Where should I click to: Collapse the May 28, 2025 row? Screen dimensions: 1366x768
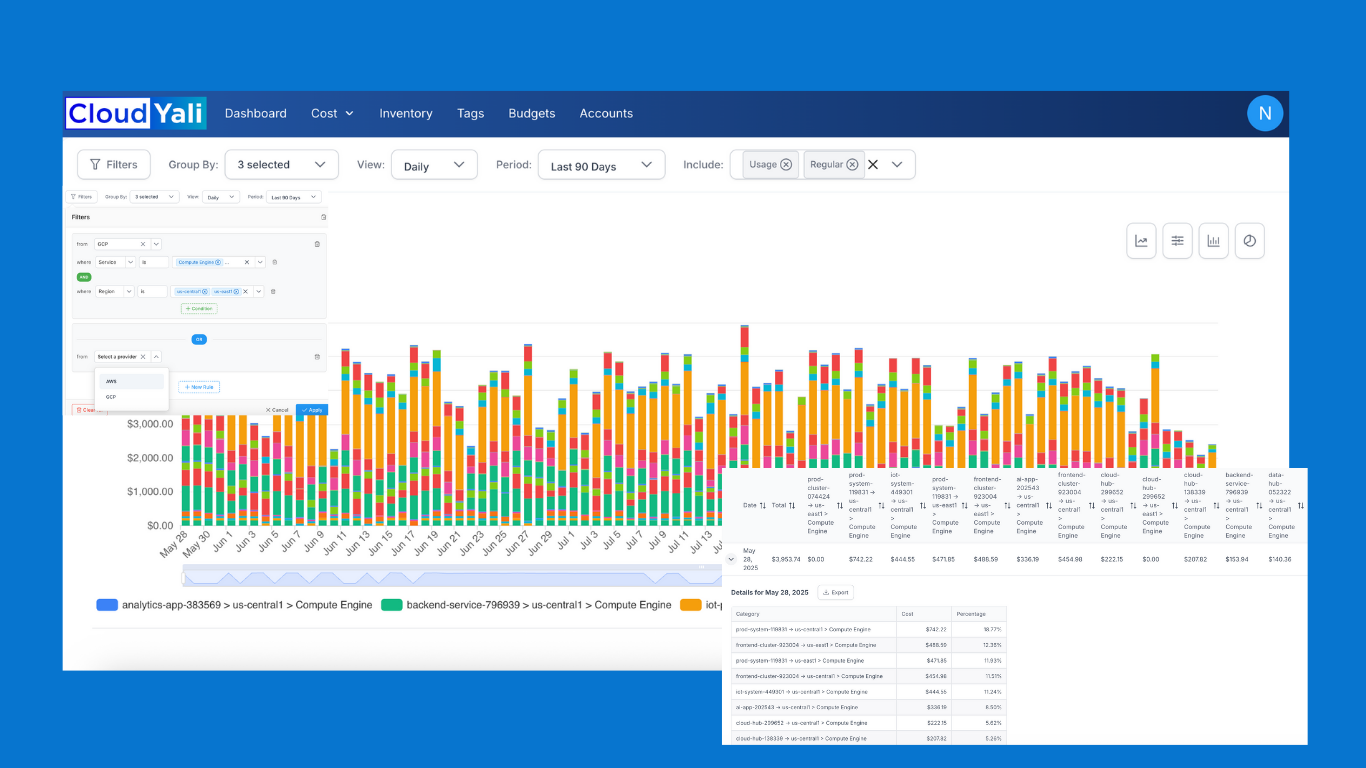point(731,559)
